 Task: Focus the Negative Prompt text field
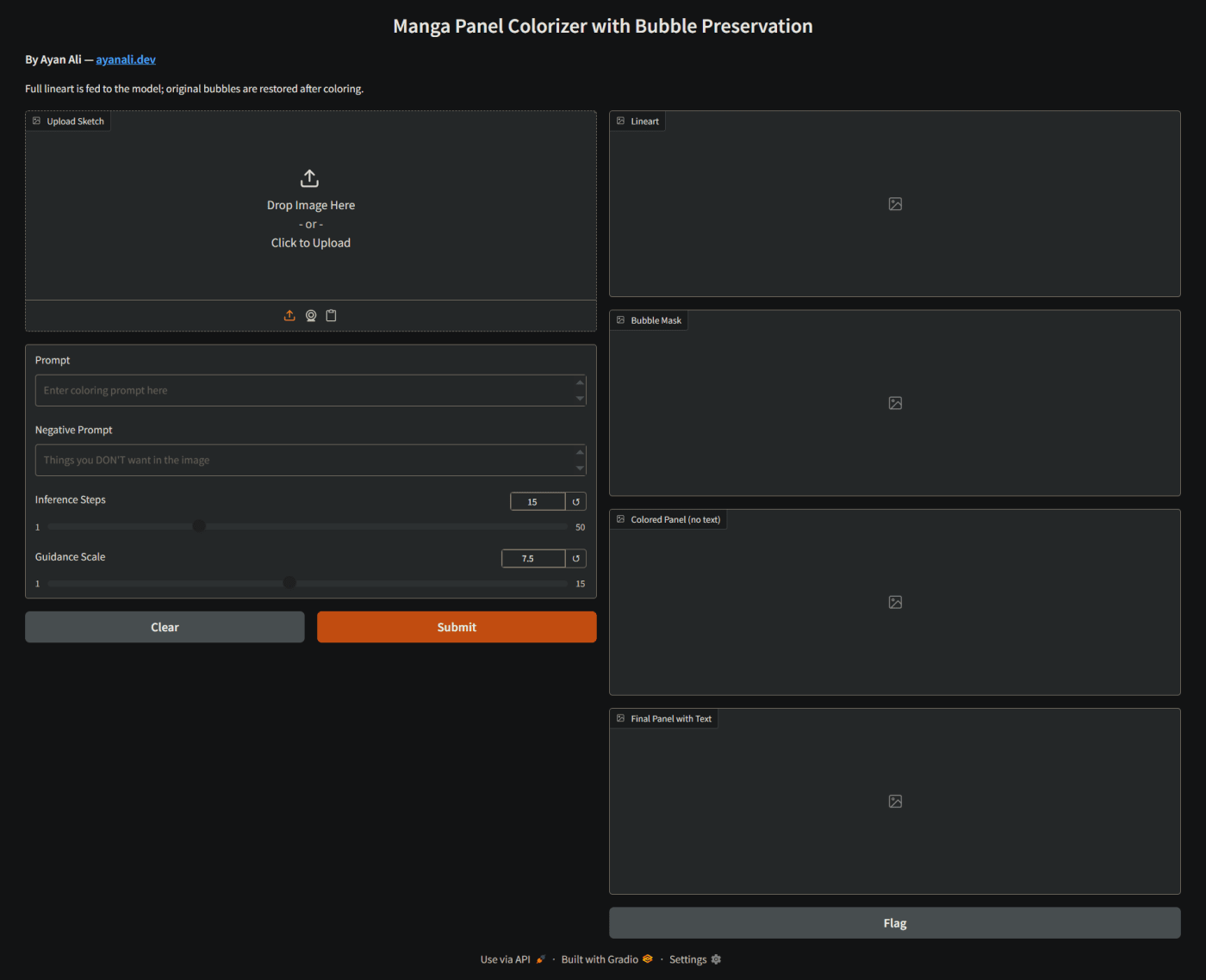[310, 460]
